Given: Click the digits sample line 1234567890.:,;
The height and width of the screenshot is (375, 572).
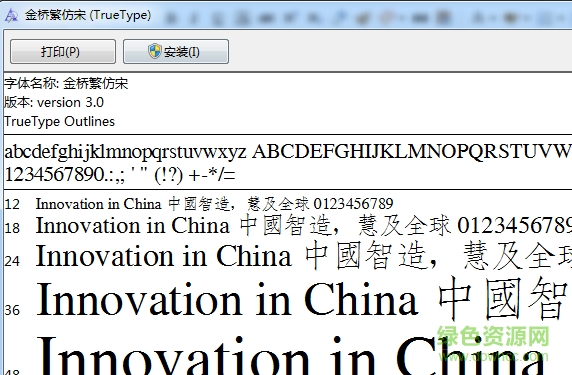Looking at the screenshot, I should (x=120, y=174).
